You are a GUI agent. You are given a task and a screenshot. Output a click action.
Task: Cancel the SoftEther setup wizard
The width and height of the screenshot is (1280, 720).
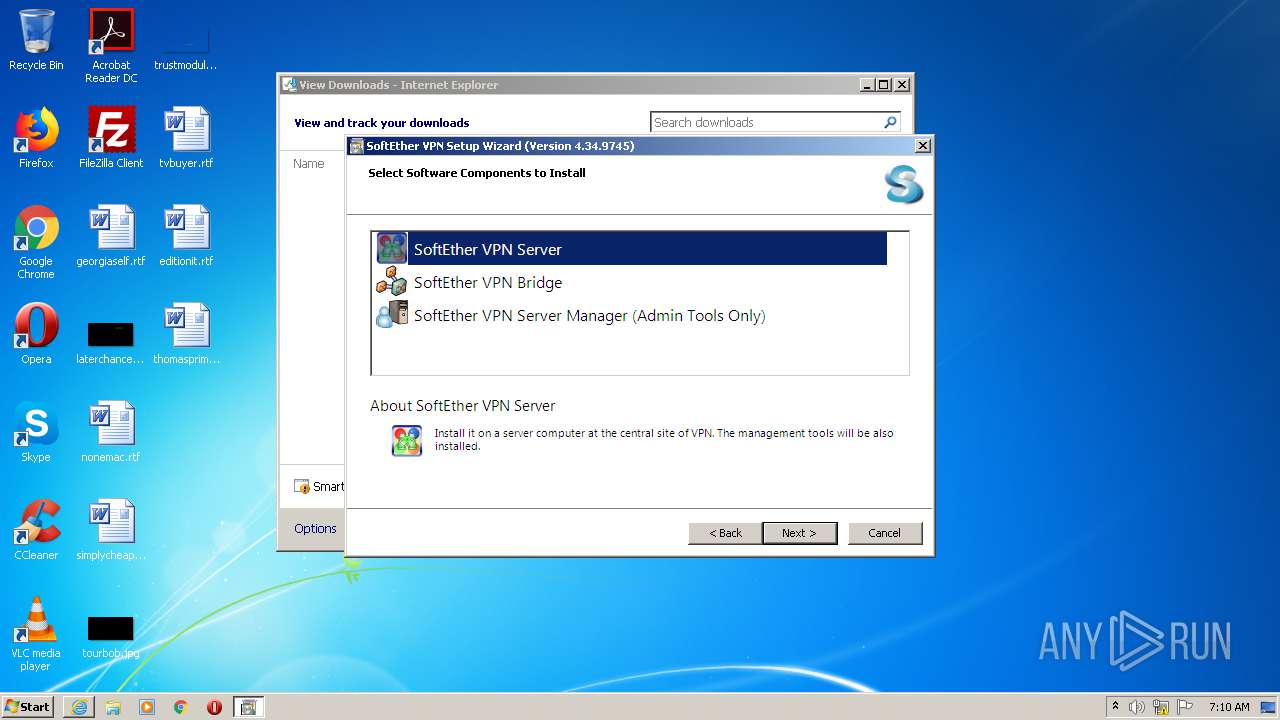pyautogui.click(x=885, y=533)
